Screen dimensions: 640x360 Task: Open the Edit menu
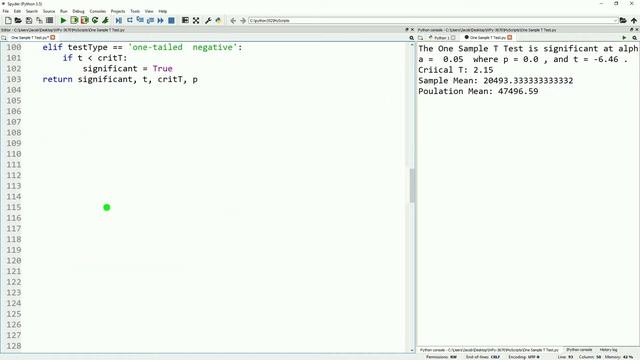(x=17, y=11)
